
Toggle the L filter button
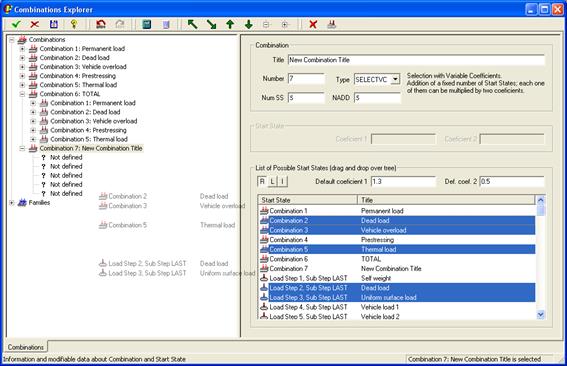pyautogui.click(x=272, y=181)
